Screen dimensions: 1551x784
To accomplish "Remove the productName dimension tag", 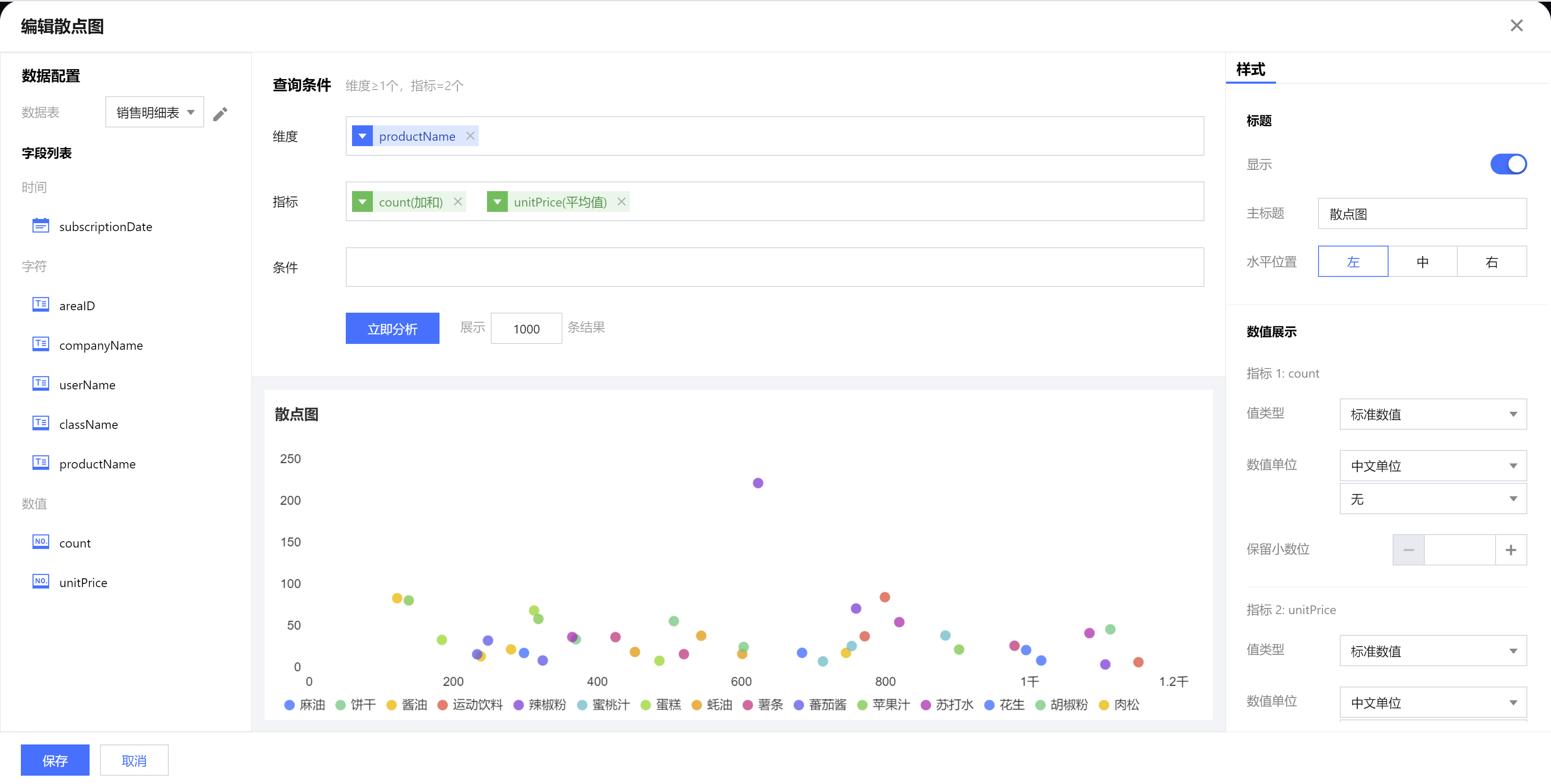I will pos(470,136).
